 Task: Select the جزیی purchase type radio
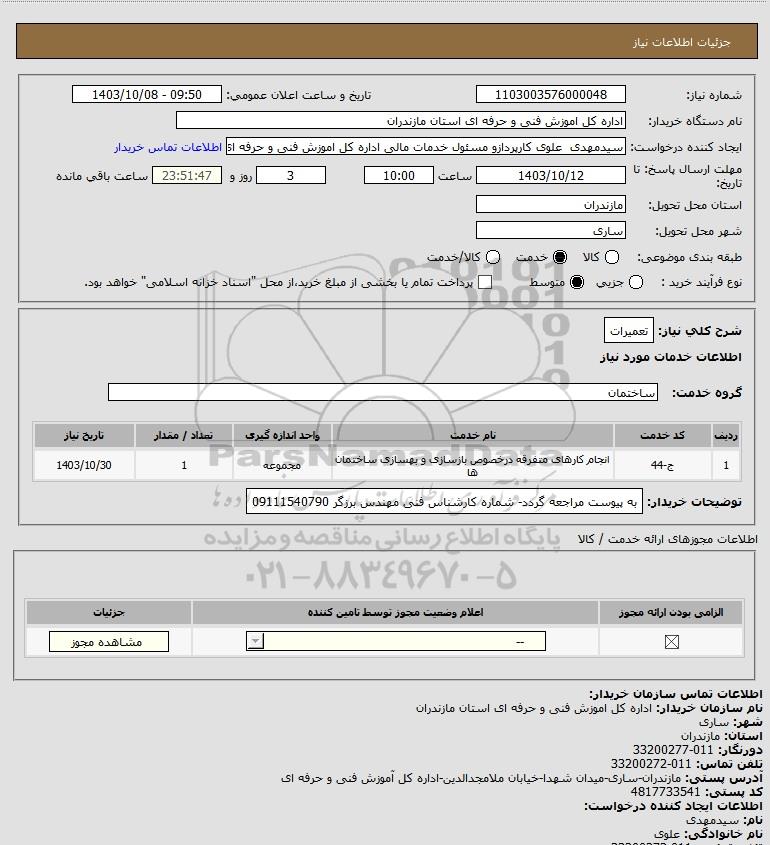(x=636, y=282)
